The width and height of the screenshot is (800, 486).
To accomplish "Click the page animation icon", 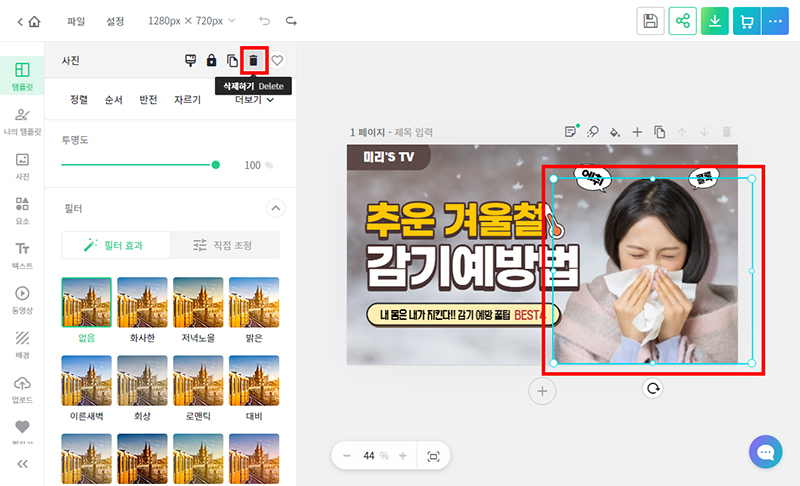I will [592, 132].
